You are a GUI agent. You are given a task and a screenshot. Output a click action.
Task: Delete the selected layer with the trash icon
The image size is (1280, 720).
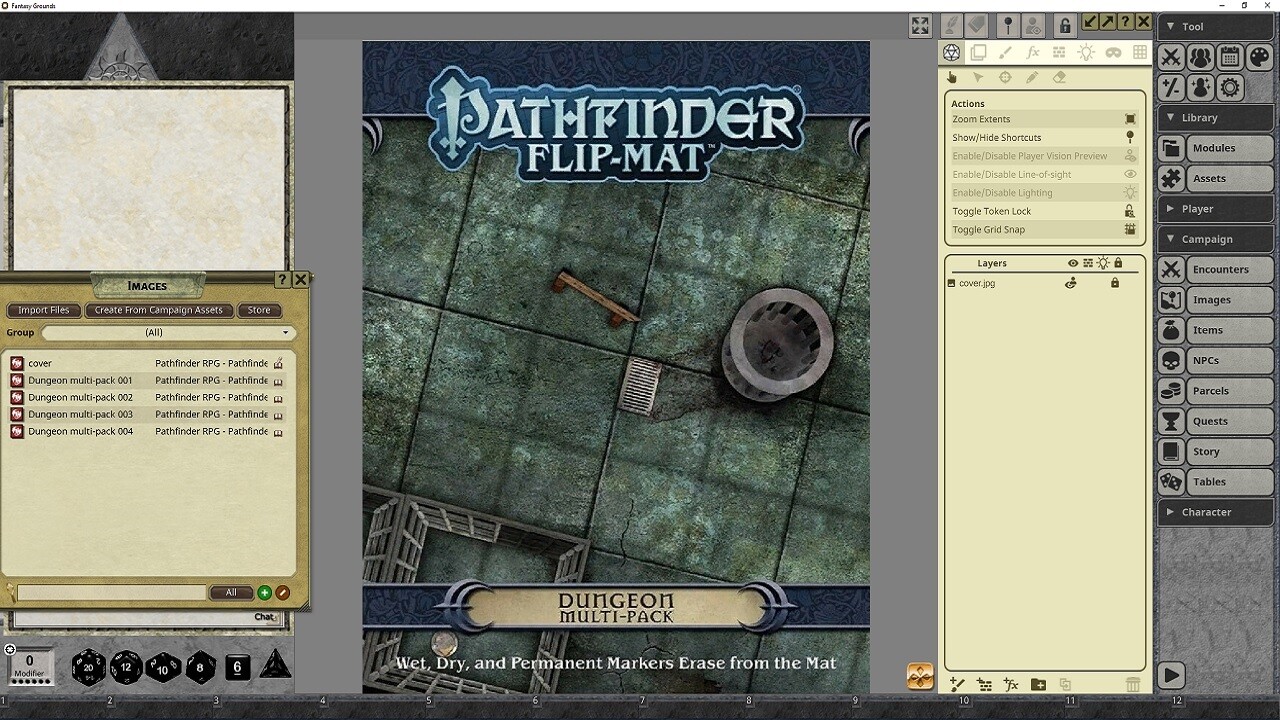pyautogui.click(x=1131, y=684)
